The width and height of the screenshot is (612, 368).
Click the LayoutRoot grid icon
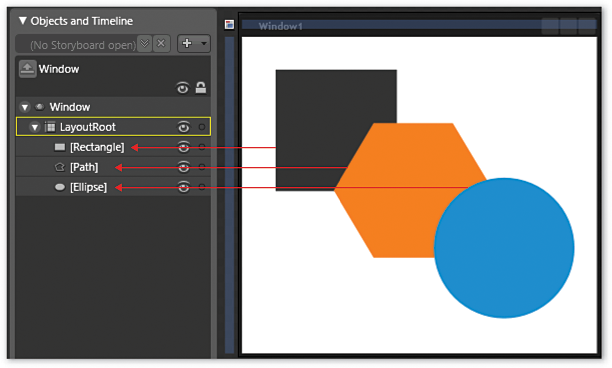[x=50, y=127]
